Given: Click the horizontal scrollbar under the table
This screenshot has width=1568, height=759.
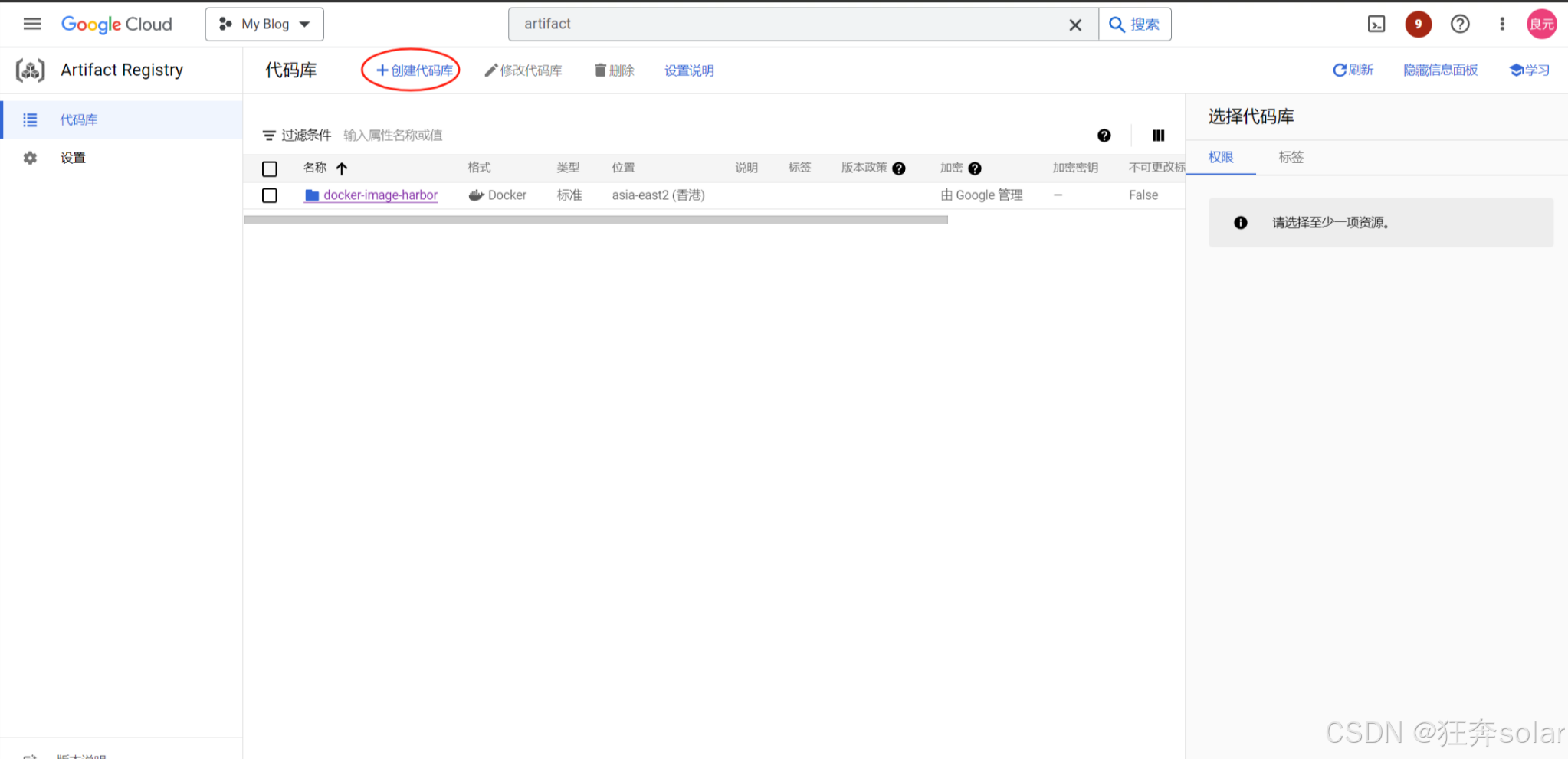Looking at the screenshot, I should pos(595,220).
